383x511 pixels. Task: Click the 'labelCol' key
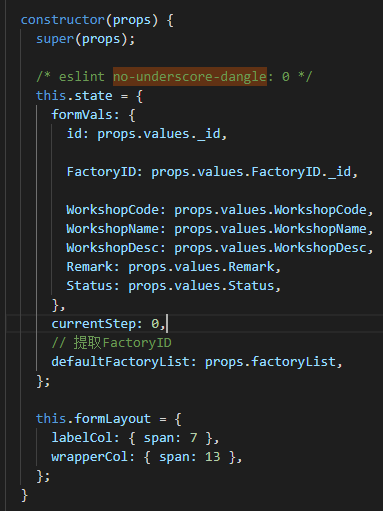click(82, 438)
